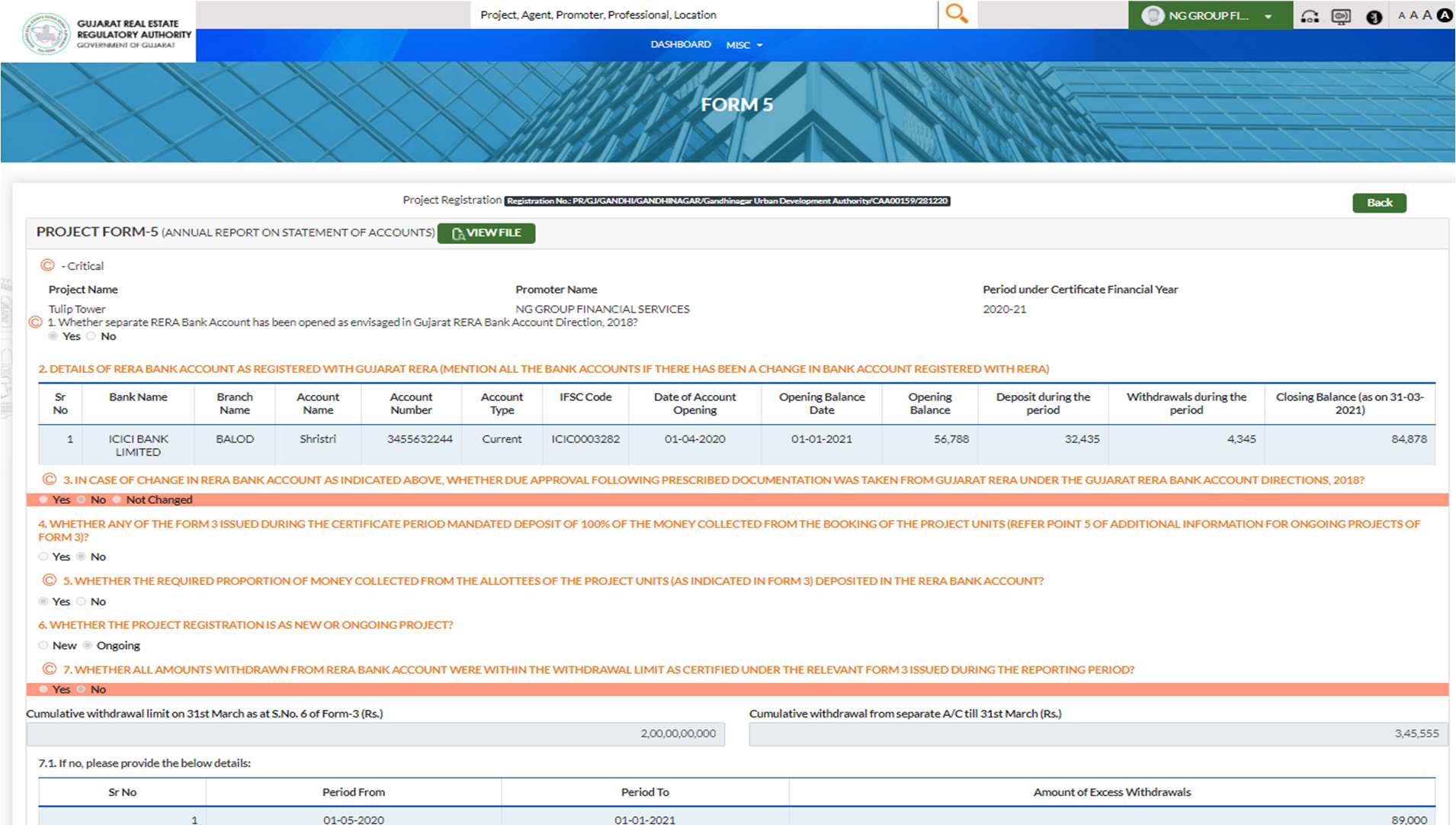Select No for question 7 withdrawals
Image resolution: width=1456 pixels, height=825 pixels.
click(x=81, y=689)
